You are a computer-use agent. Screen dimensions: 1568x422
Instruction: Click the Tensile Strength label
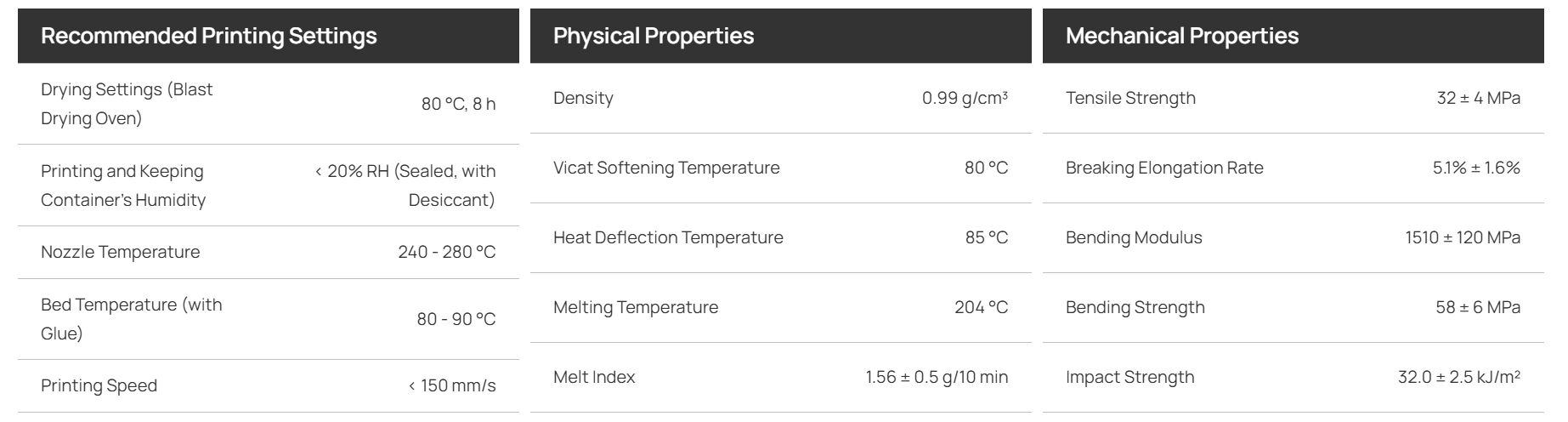(x=1130, y=98)
